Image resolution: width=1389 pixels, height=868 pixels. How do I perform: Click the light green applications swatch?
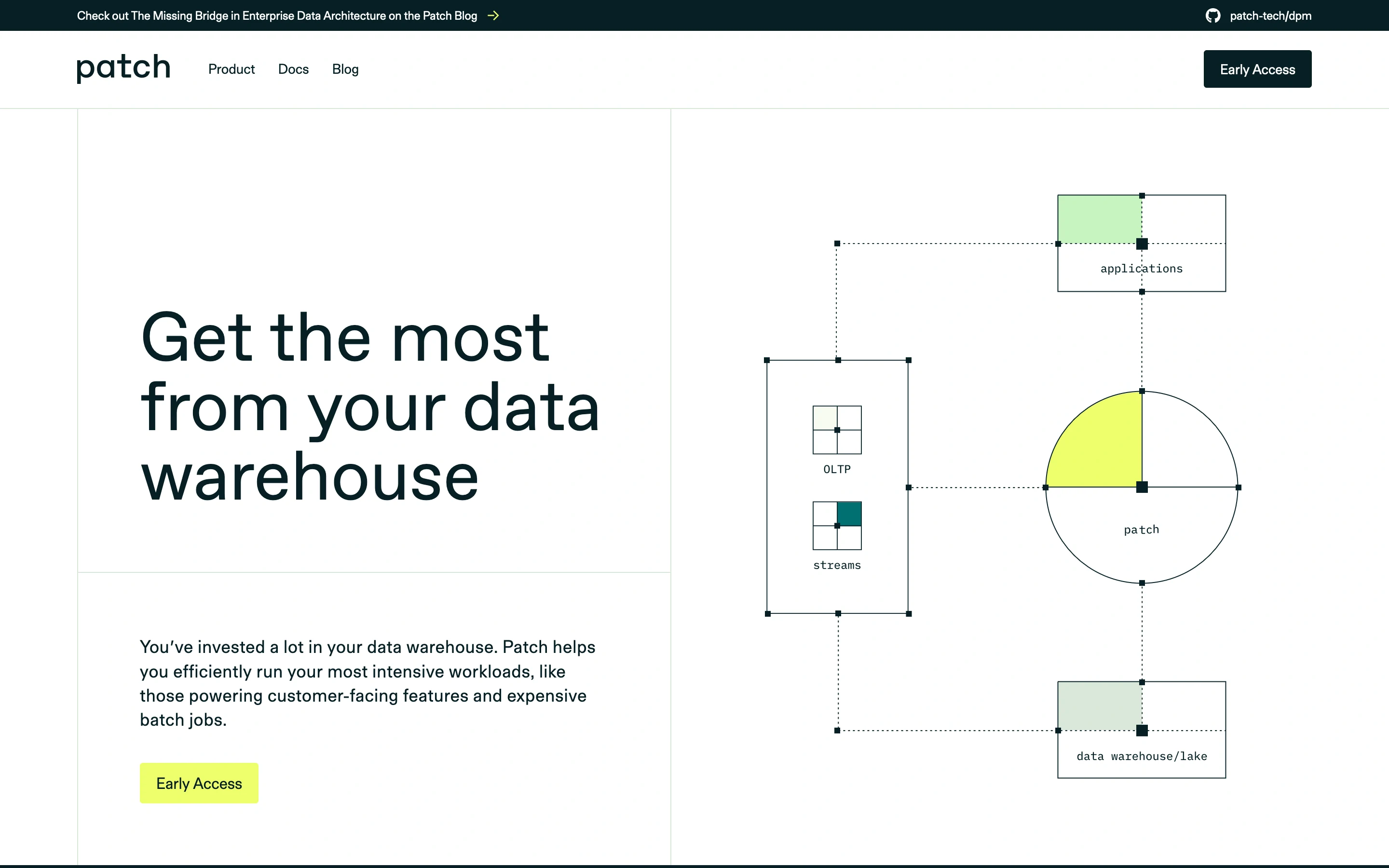point(1099,219)
